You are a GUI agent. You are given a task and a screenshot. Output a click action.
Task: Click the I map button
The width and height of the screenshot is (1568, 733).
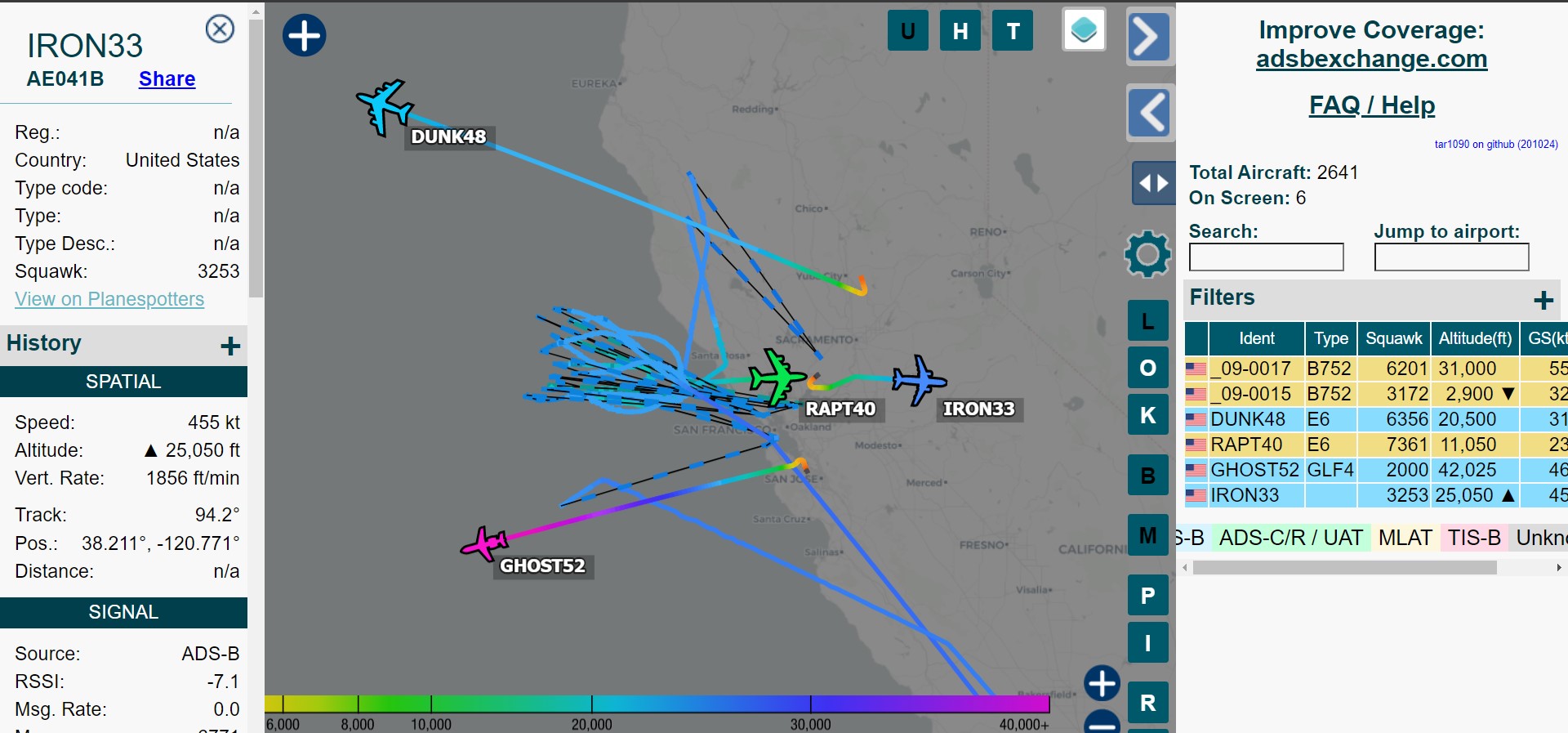click(1147, 642)
